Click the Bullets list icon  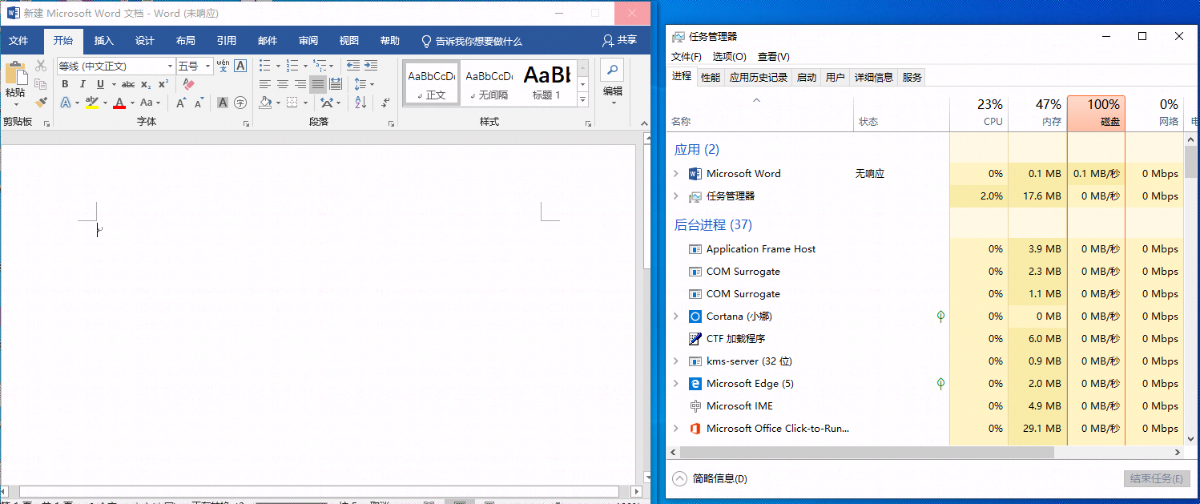click(265, 65)
